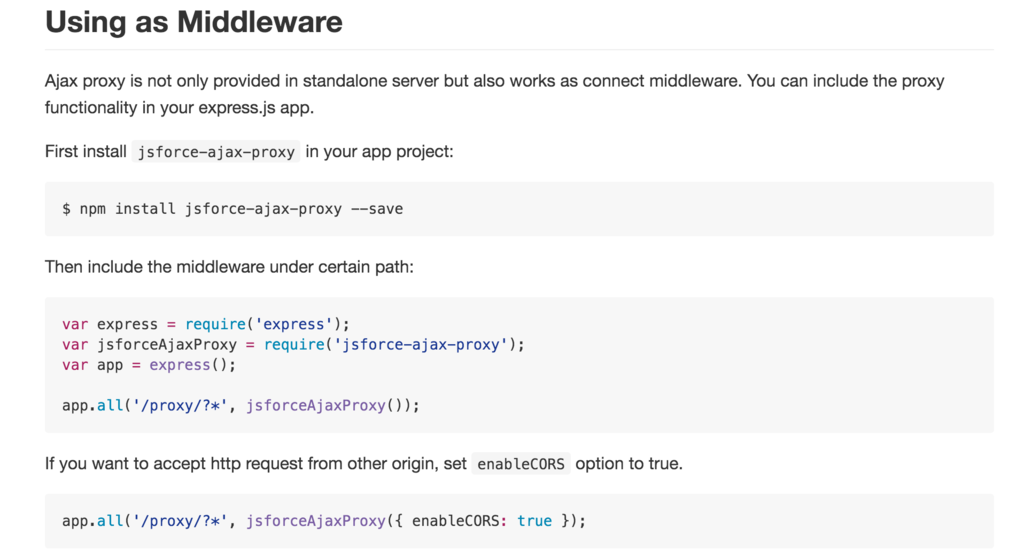
Task: Click the text 'Then include the middleware under certain path:'
Action: [229, 267]
